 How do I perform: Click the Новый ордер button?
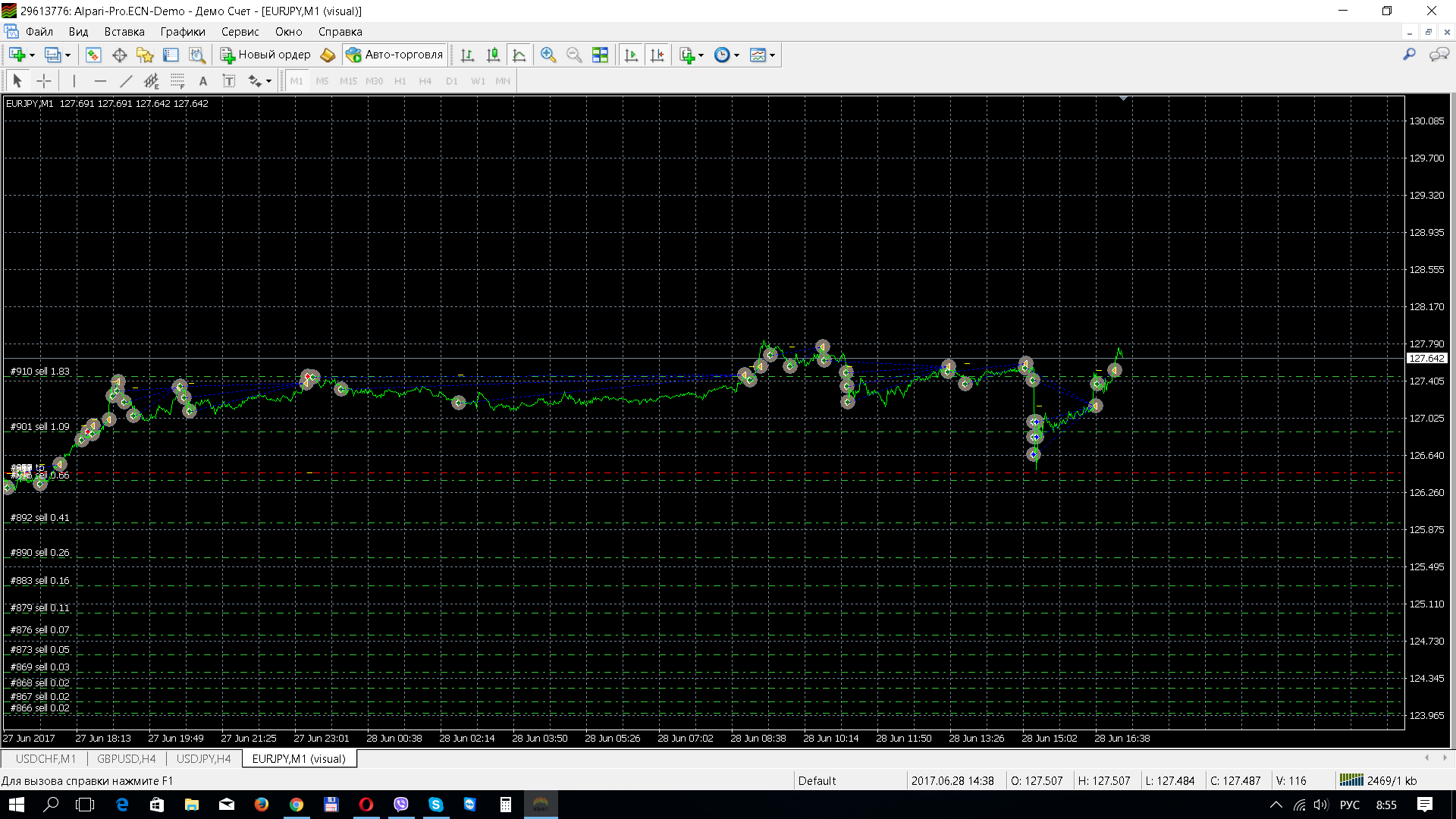point(265,55)
